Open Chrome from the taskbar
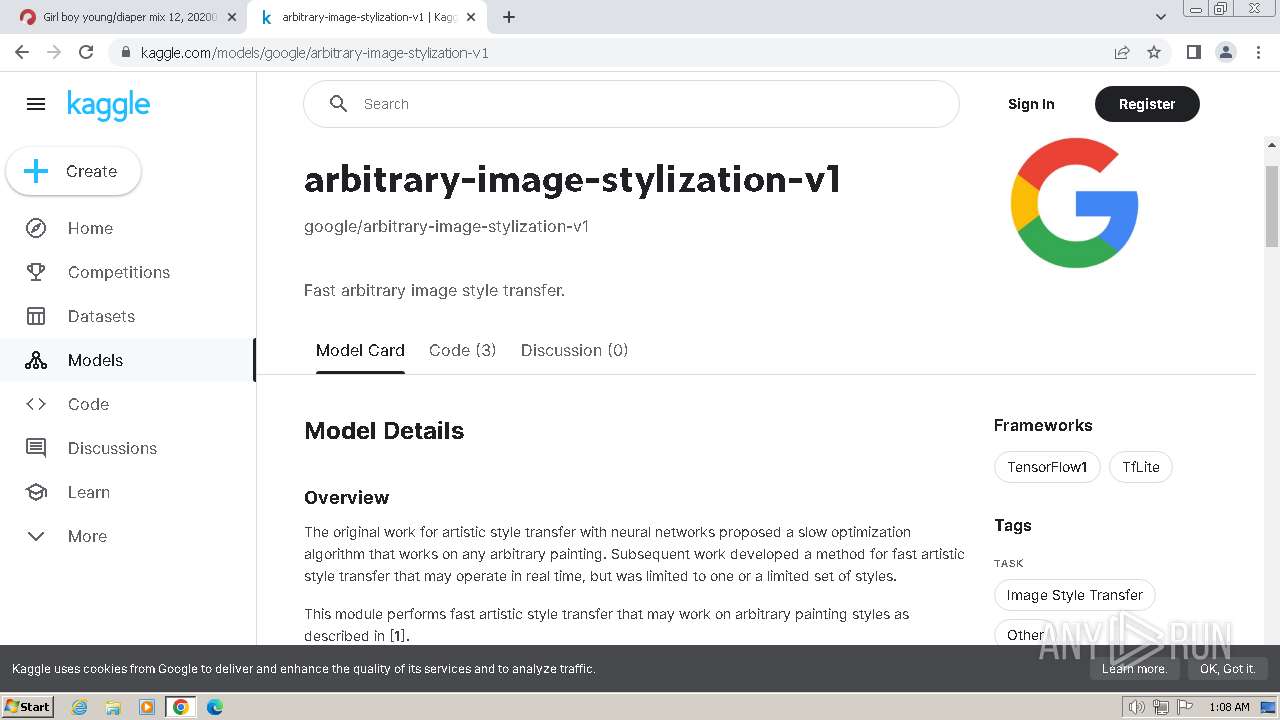Image resolution: width=1280 pixels, height=720 pixels. tap(181, 707)
